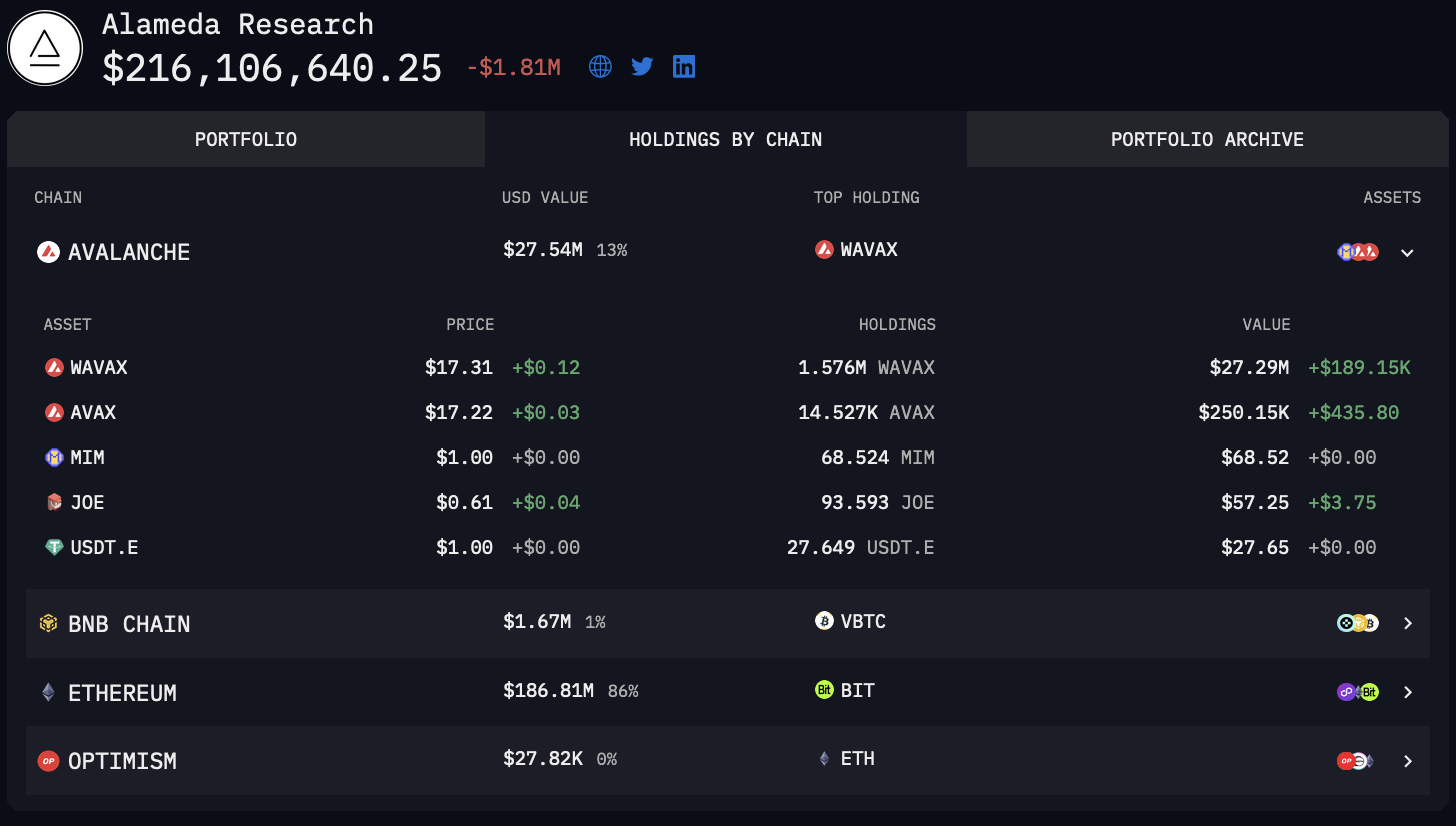This screenshot has height=826, width=1456.
Task: Click the -$1.81M change value
Action: [x=513, y=68]
